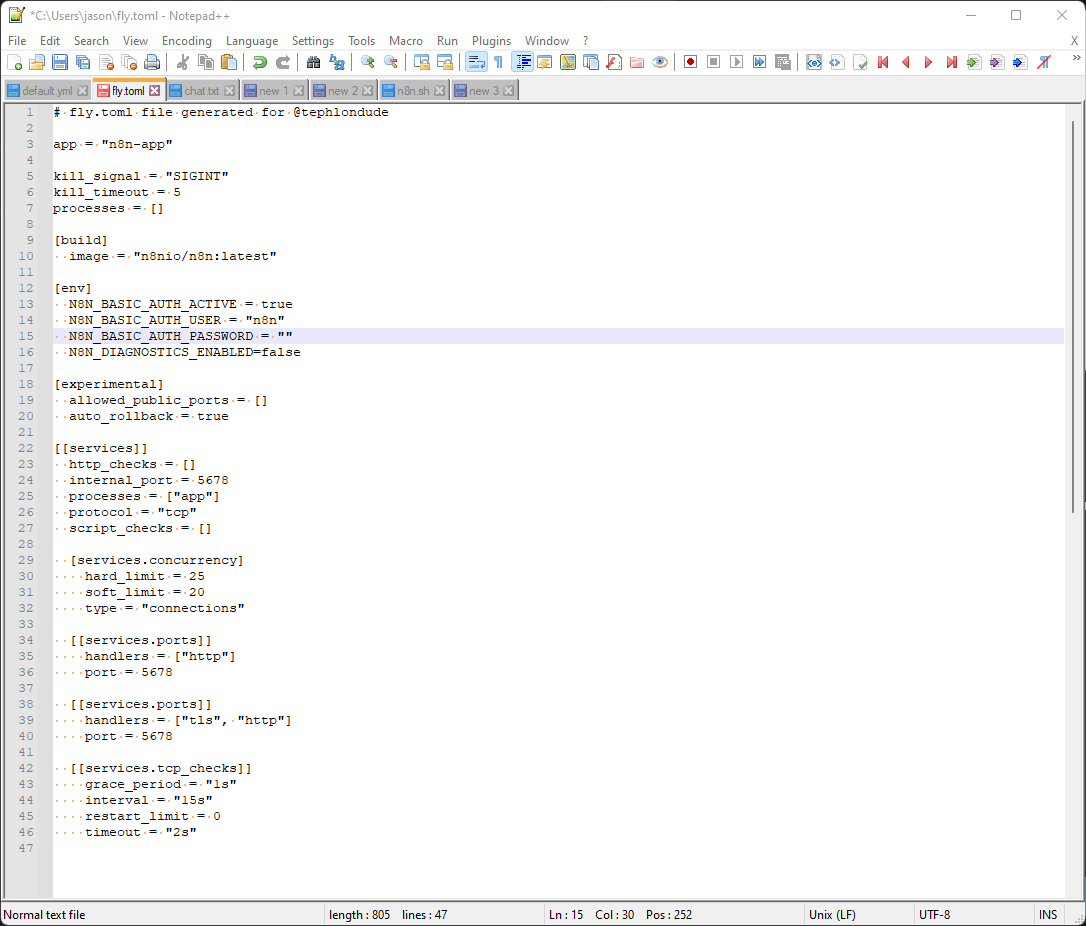Open the Encoding menu
1086x926 pixels.
tap(186, 41)
